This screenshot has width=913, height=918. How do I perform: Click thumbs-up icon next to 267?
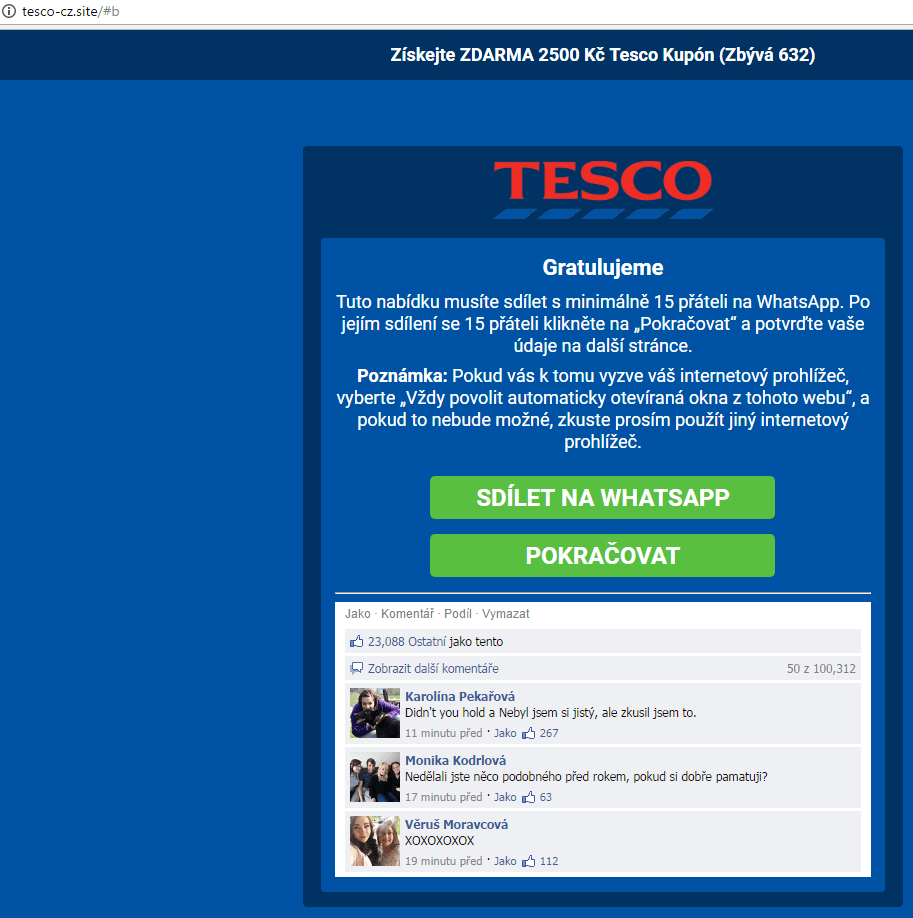click(529, 733)
